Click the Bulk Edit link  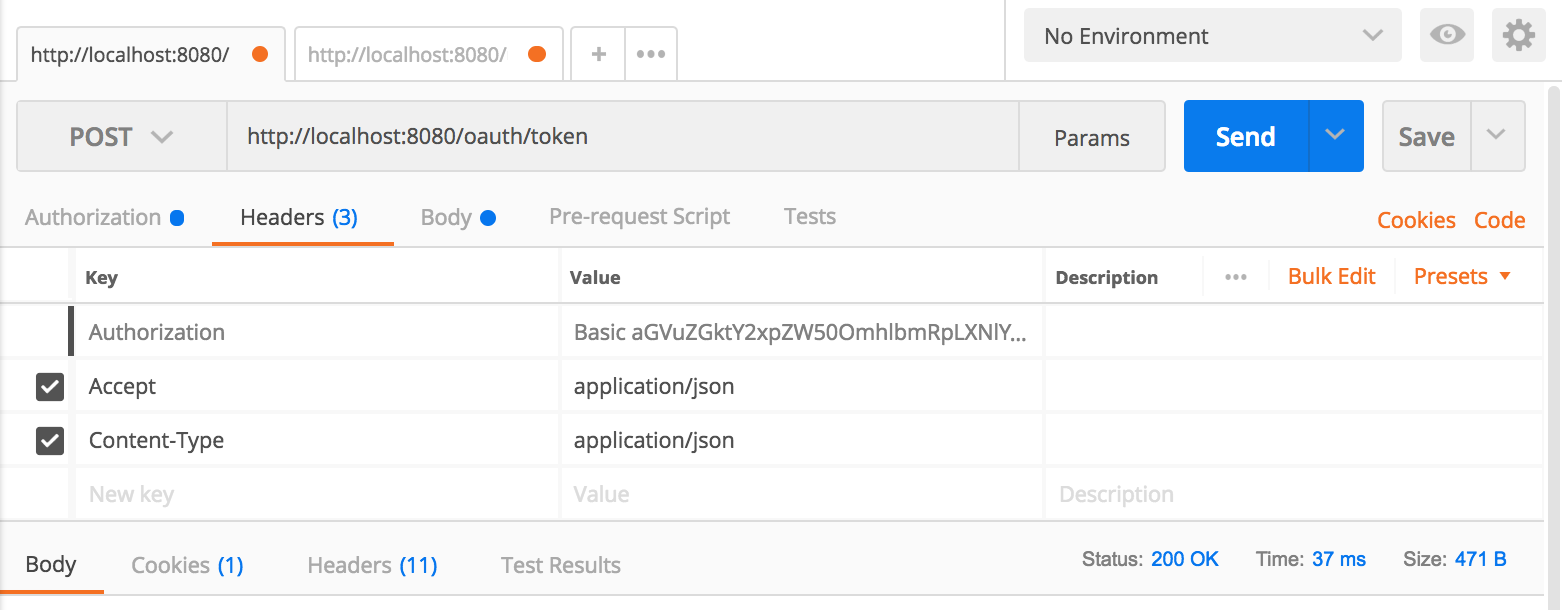tap(1331, 277)
